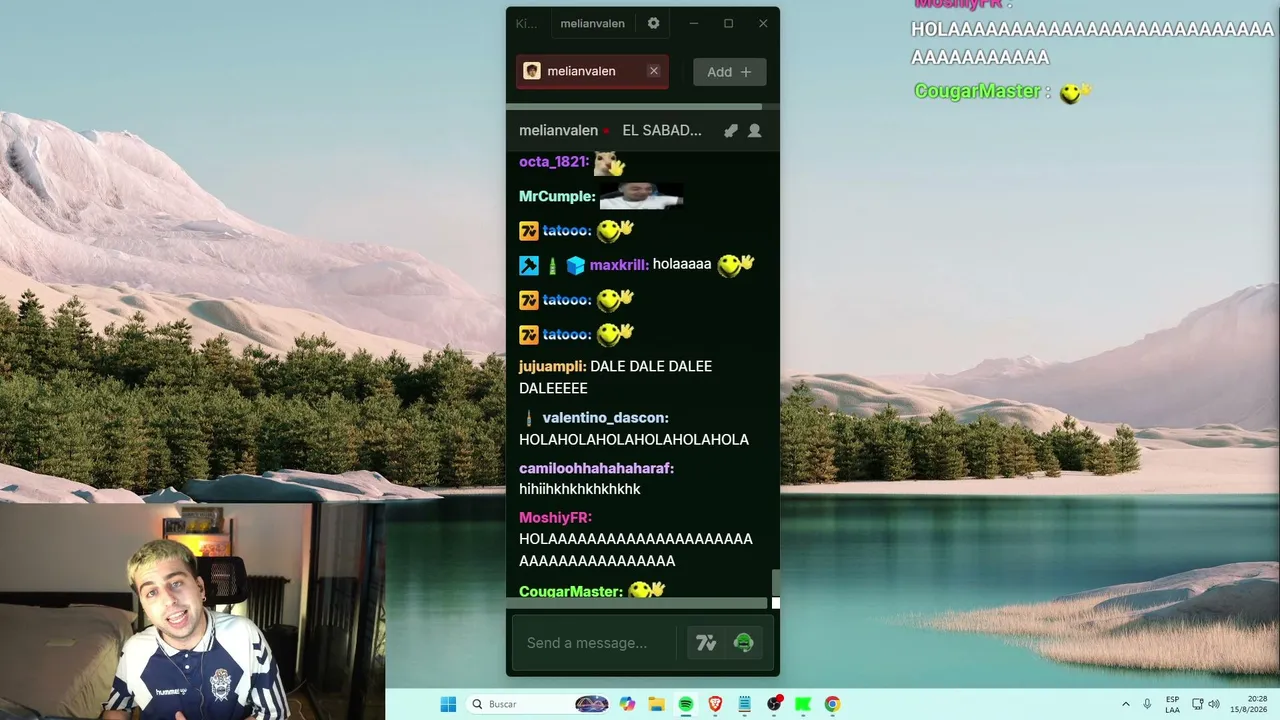The image size is (1280, 720).
Task: Open Copilot from the taskbar
Action: tap(627, 704)
